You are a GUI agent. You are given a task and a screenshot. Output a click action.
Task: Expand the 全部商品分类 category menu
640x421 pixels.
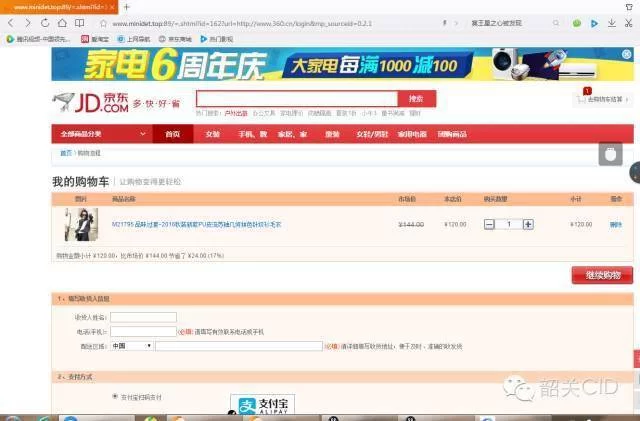click(x=101, y=134)
